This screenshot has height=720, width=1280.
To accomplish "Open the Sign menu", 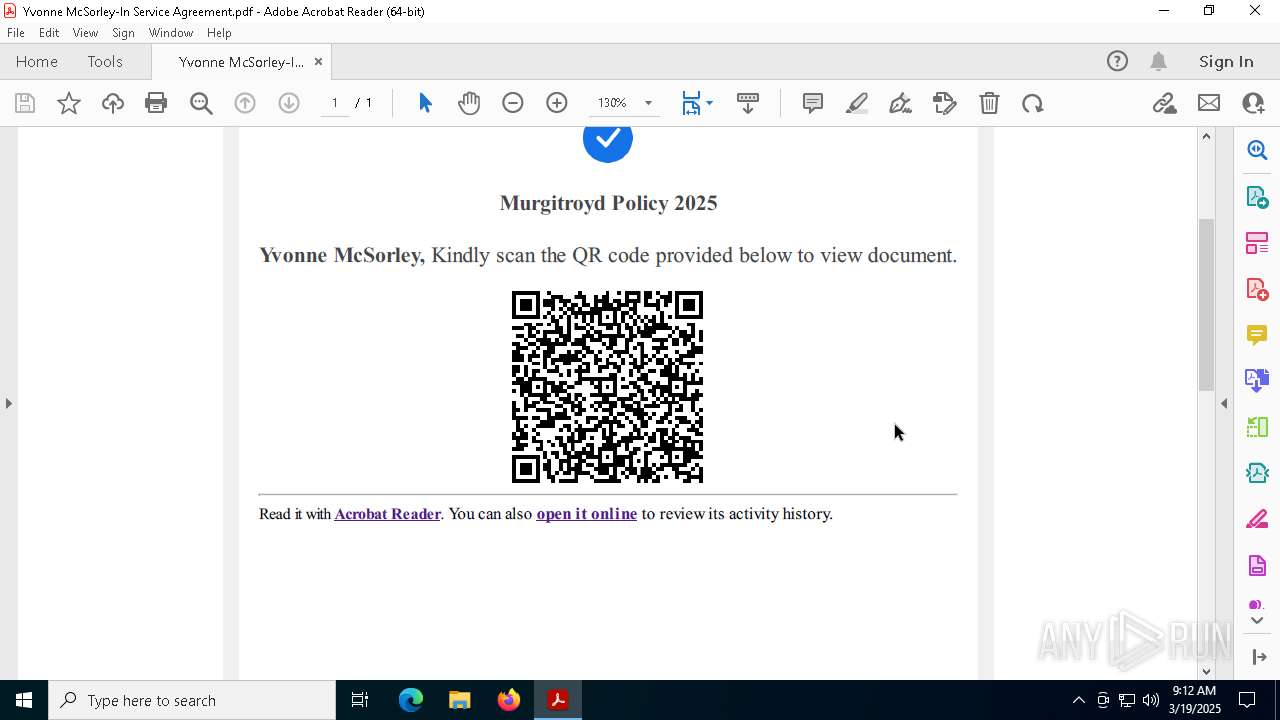I will (123, 33).
